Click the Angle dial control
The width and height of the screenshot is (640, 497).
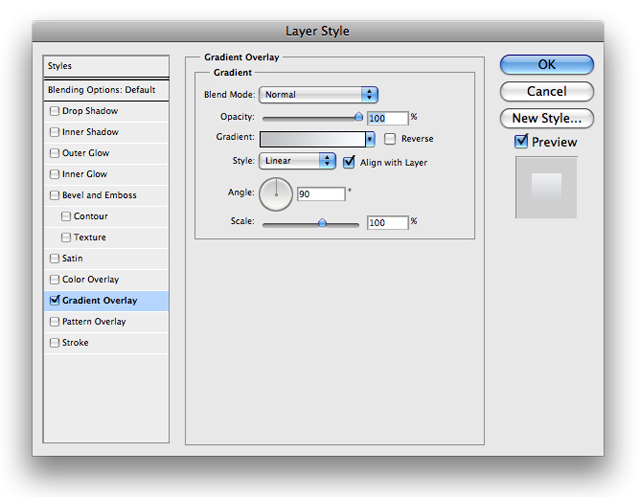276,194
